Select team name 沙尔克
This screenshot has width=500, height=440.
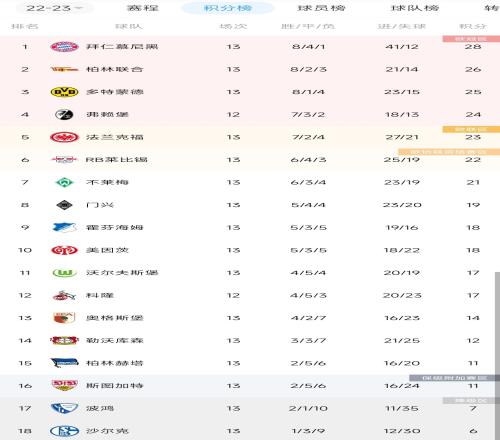click(107, 431)
